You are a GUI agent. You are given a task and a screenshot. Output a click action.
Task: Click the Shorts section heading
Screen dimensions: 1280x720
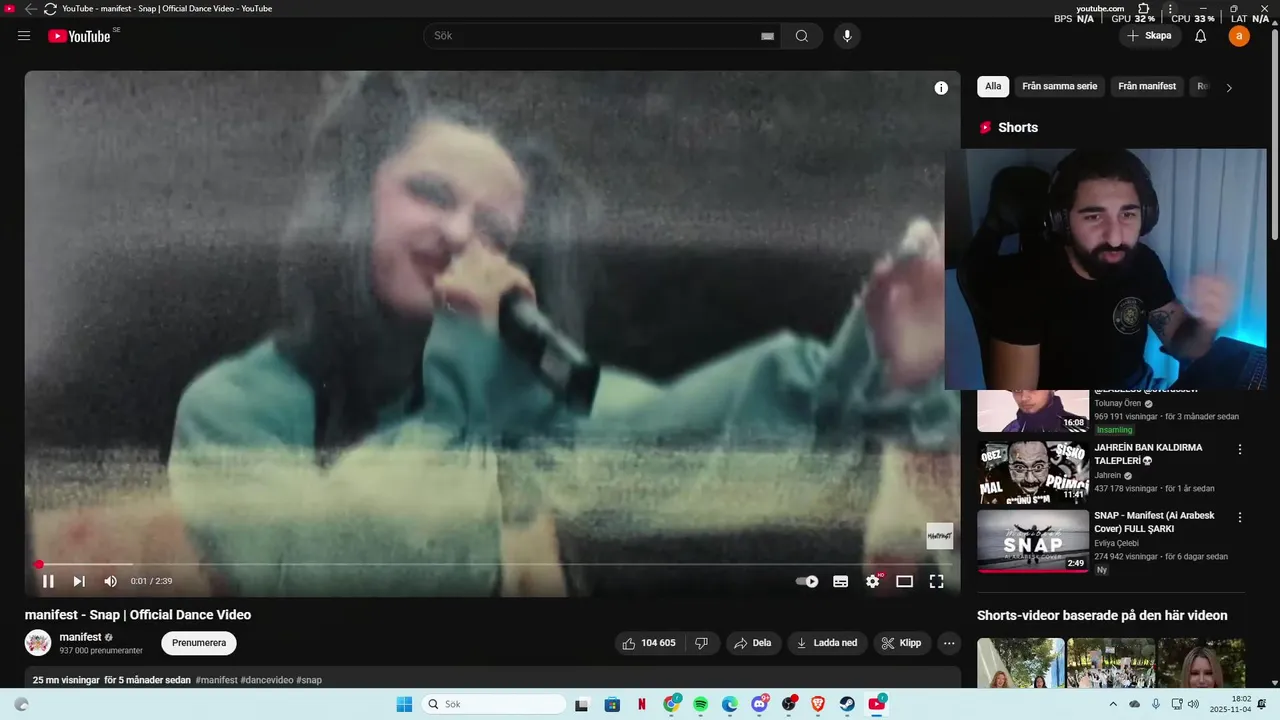(1018, 127)
